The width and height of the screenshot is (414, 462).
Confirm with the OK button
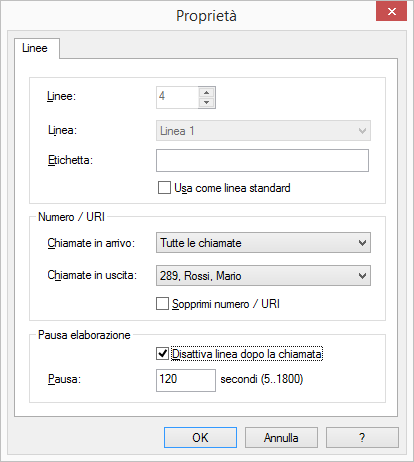tap(200, 437)
